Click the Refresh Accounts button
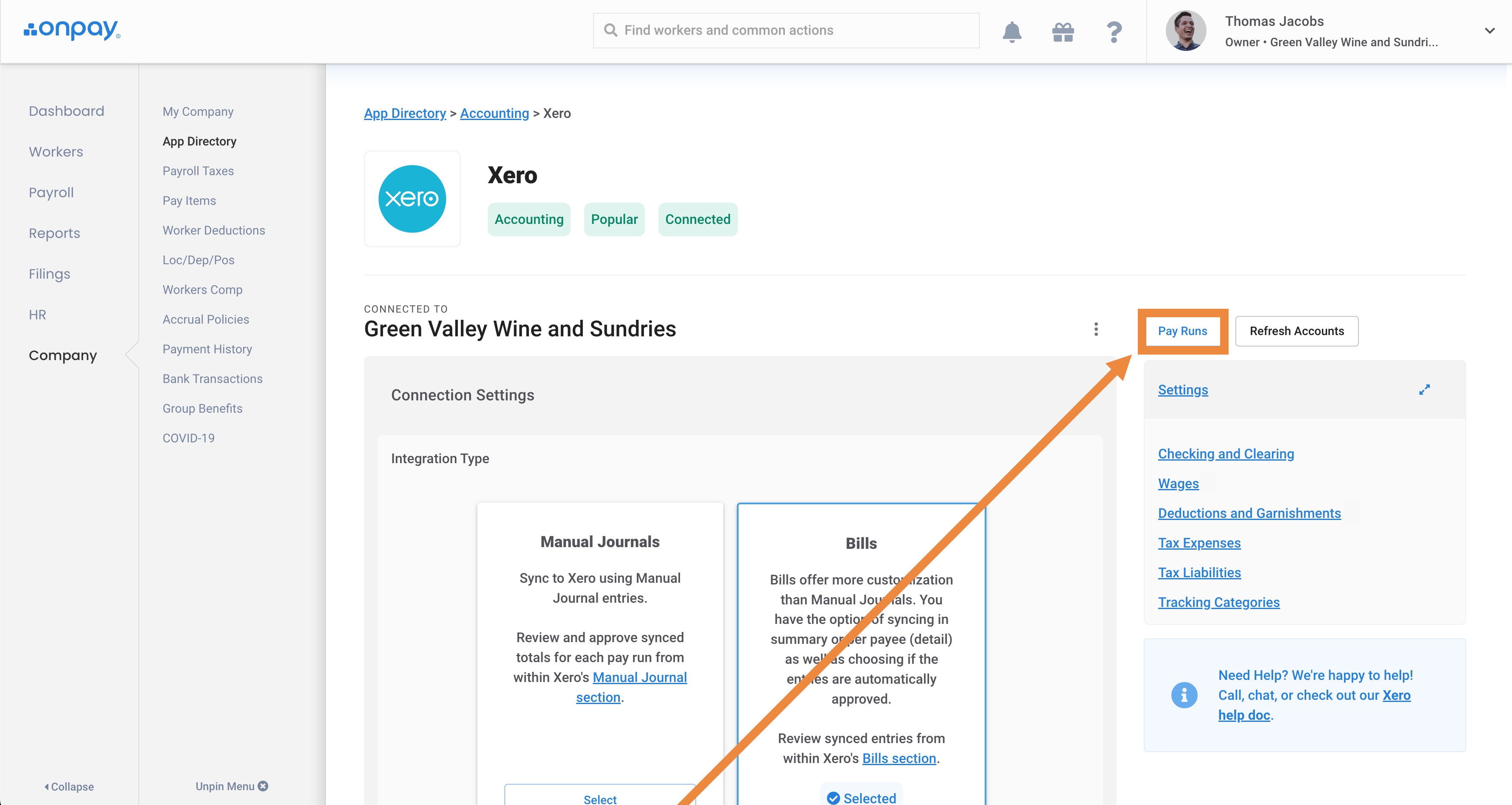Viewport: 1512px width, 805px height. [1296, 331]
